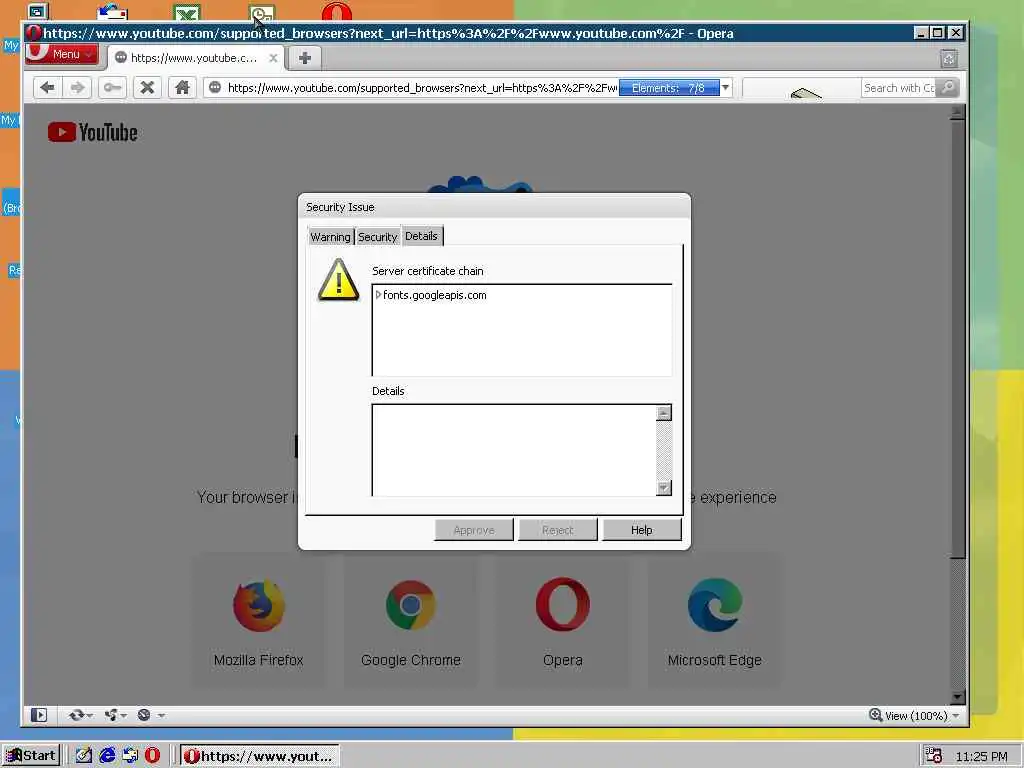Go back with the Back arrow button
The image size is (1024, 768).
point(47,88)
